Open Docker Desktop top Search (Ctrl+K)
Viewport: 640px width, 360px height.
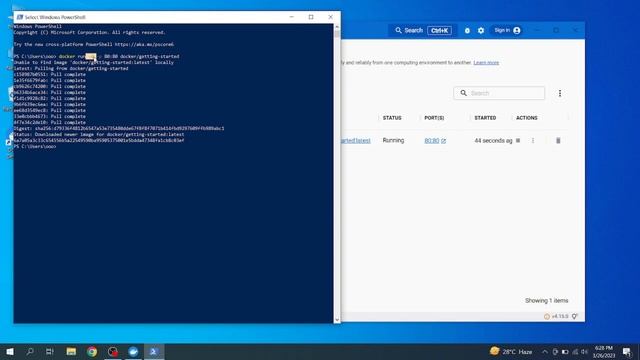[x=423, y=30]
